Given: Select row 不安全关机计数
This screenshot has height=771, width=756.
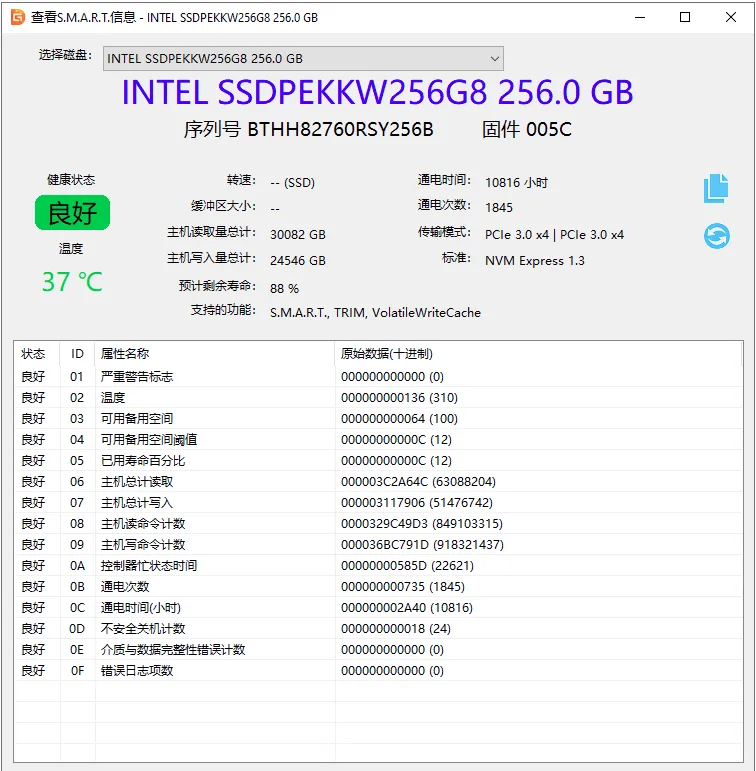Looking at the screenshot, I should tap(378, 628).
